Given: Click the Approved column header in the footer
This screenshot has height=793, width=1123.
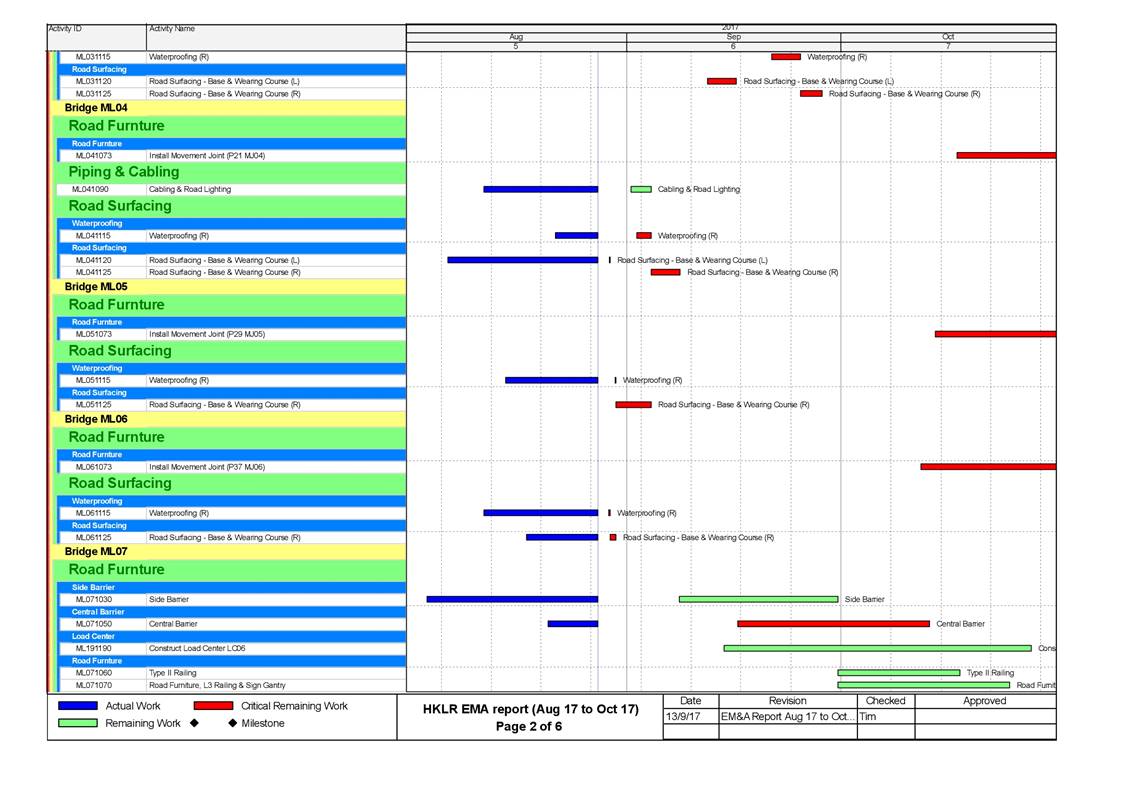Looking at the screenshot, I should coord(985,701).
